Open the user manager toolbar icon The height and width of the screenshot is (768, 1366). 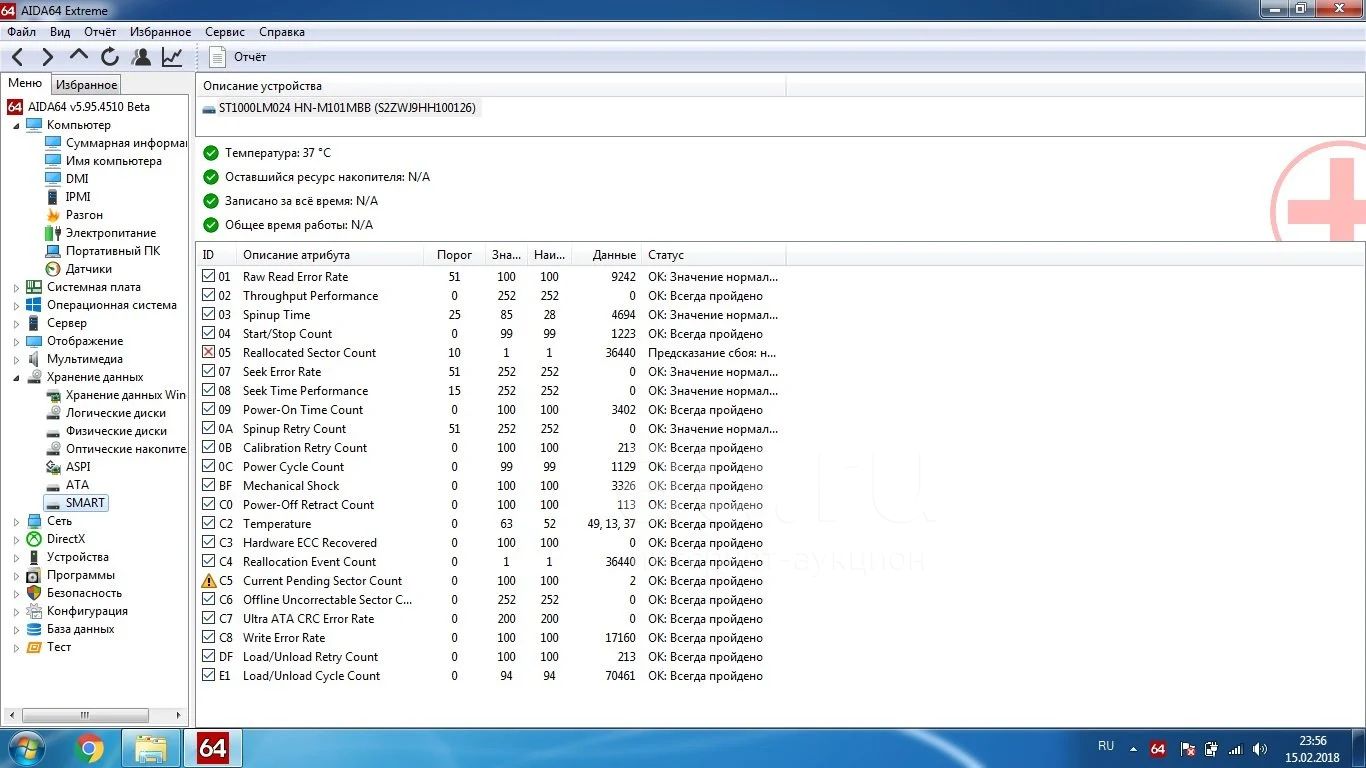click(x=142, y=57)
